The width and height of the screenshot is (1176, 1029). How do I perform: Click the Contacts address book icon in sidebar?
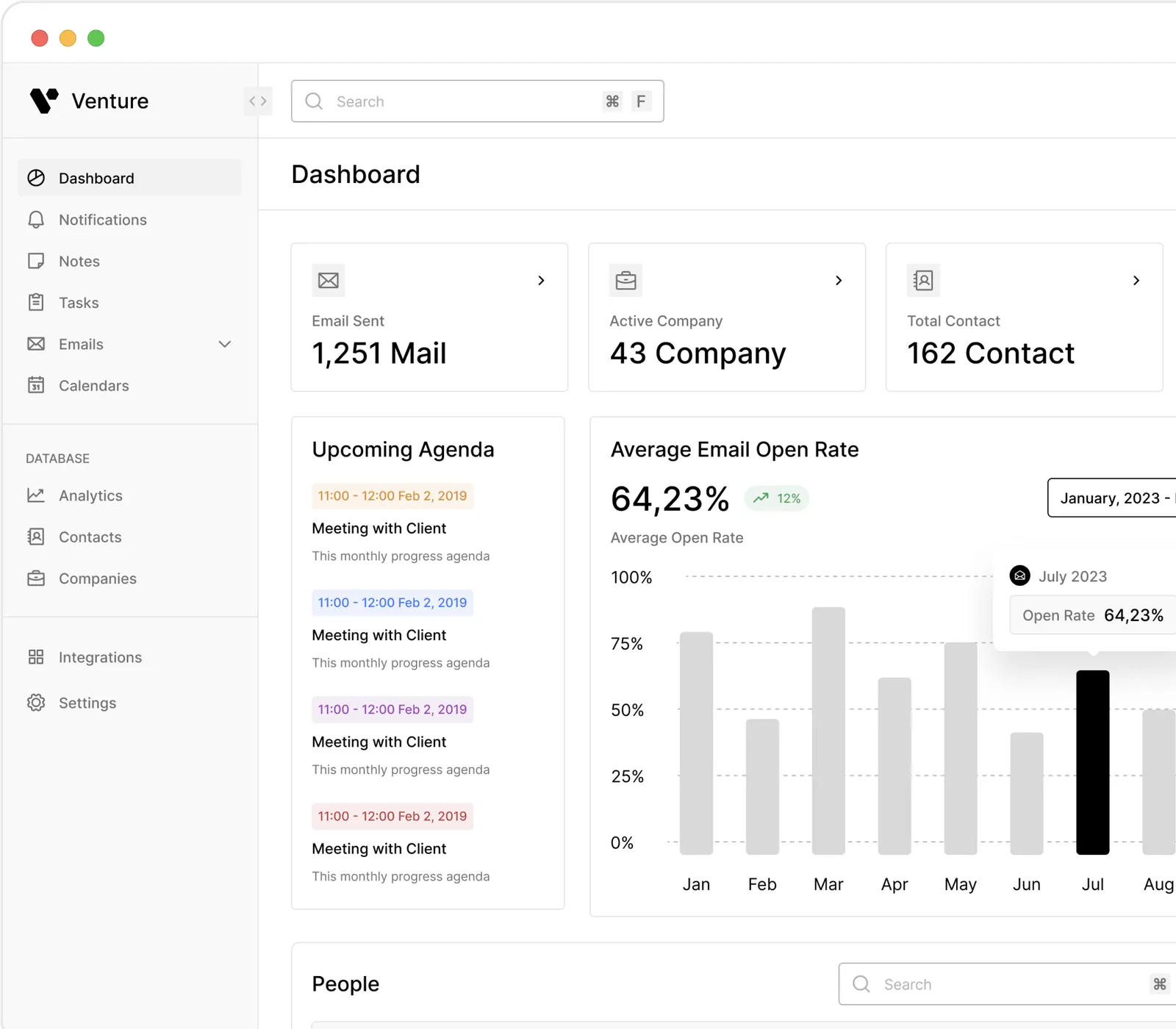click(x=36, y=537)
